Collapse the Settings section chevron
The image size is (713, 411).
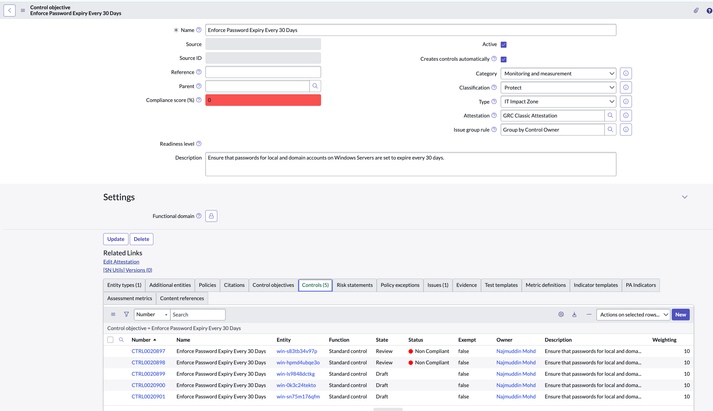pos(684,197)
